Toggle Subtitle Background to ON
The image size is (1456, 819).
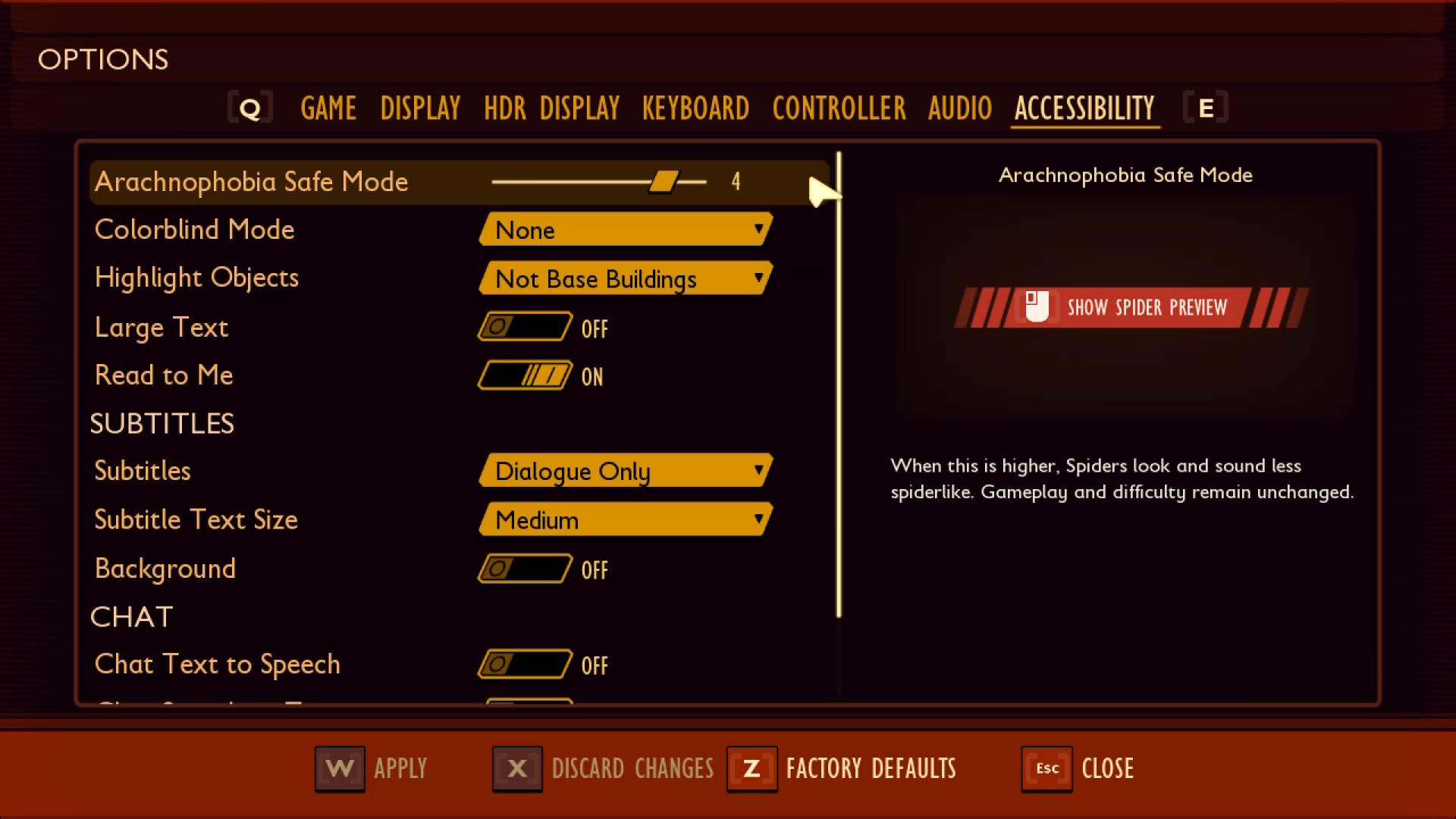[x=525, y=568]
